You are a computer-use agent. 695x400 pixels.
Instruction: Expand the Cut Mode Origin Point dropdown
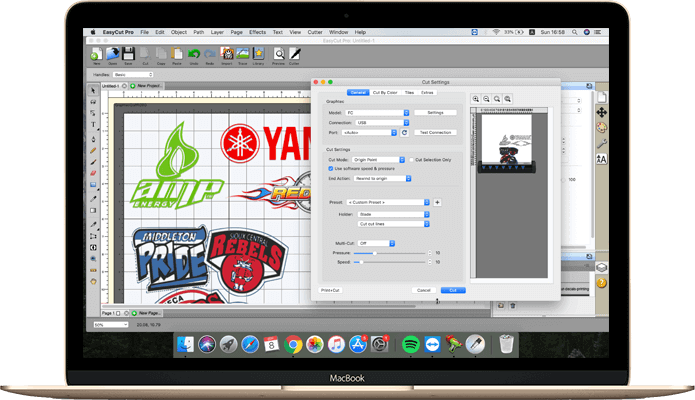pyautogui.click(x=379, y=160)
